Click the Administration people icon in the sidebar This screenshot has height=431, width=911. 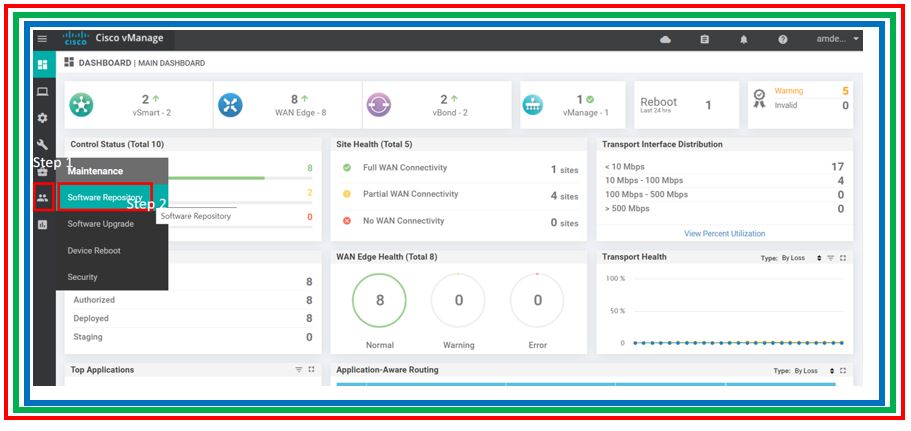point(42,198)
